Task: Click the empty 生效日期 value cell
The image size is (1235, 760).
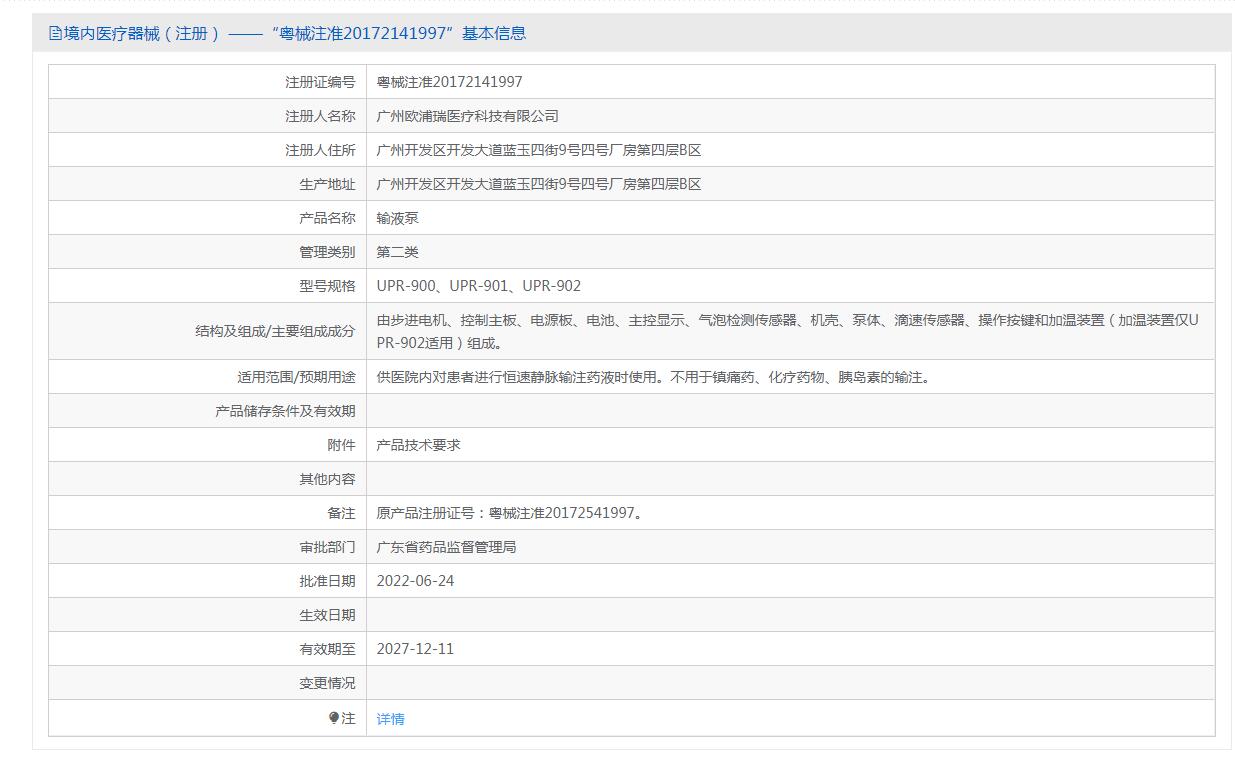Action: point(790,615)
